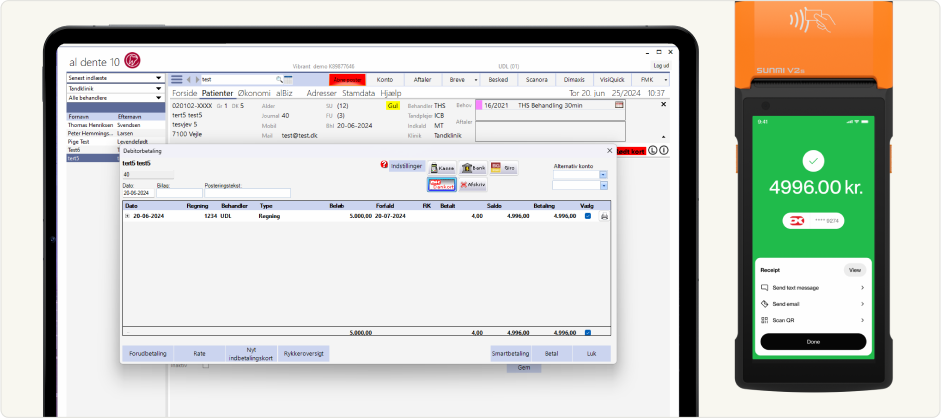
Task: Click the Dankort card payment icon
Action: (442, 184)
